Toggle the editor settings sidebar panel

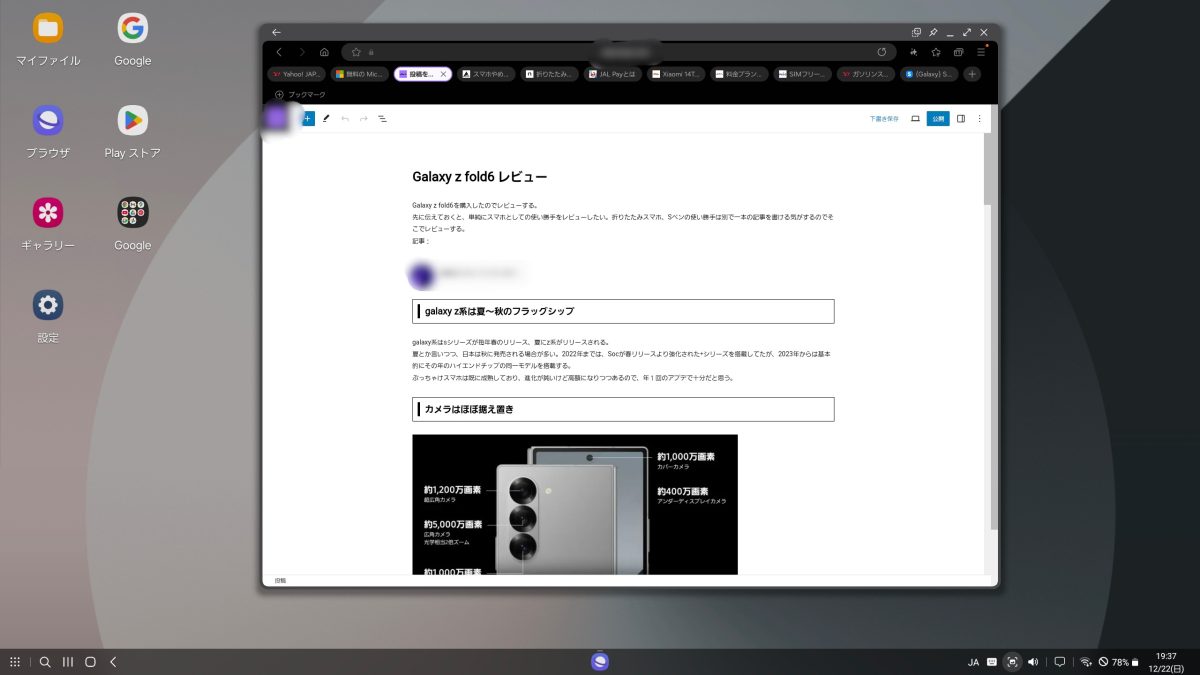(961, 118)
